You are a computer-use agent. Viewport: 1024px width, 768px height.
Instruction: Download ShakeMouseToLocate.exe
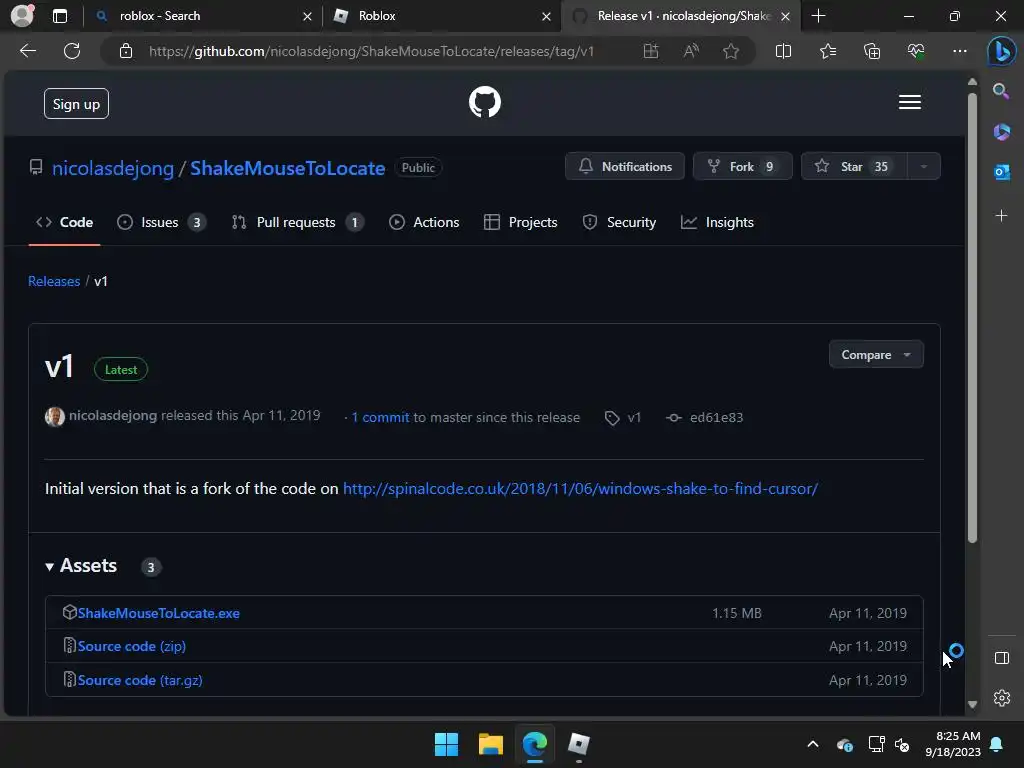coord(159,613)
